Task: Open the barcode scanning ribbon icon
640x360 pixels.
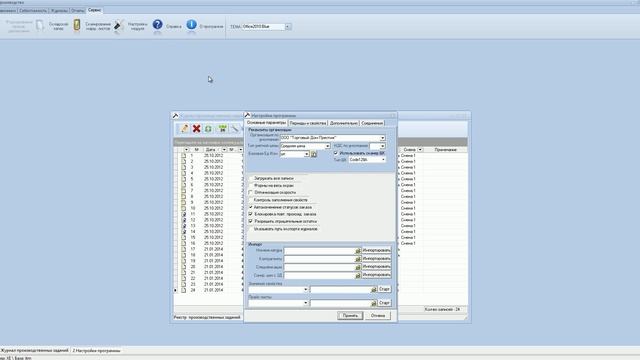Action: 77,25
